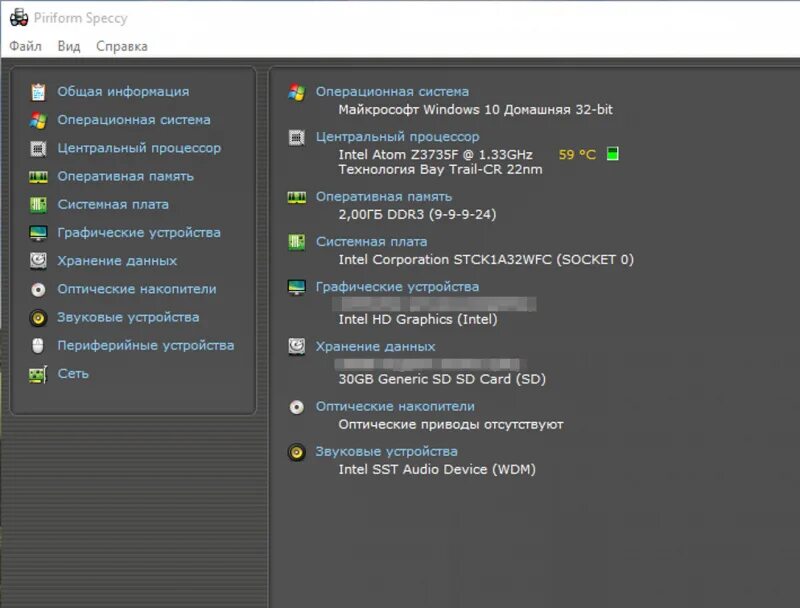Click the motherboard icon in the summary
Viewport: 800px width, 608px height.
click(x=296, y=242)
